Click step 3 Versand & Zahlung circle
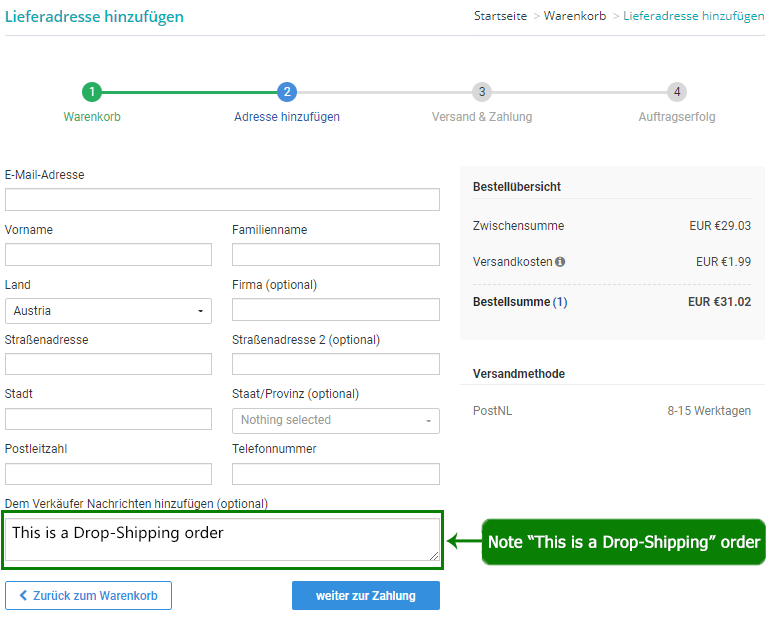 tap(482, 92)
